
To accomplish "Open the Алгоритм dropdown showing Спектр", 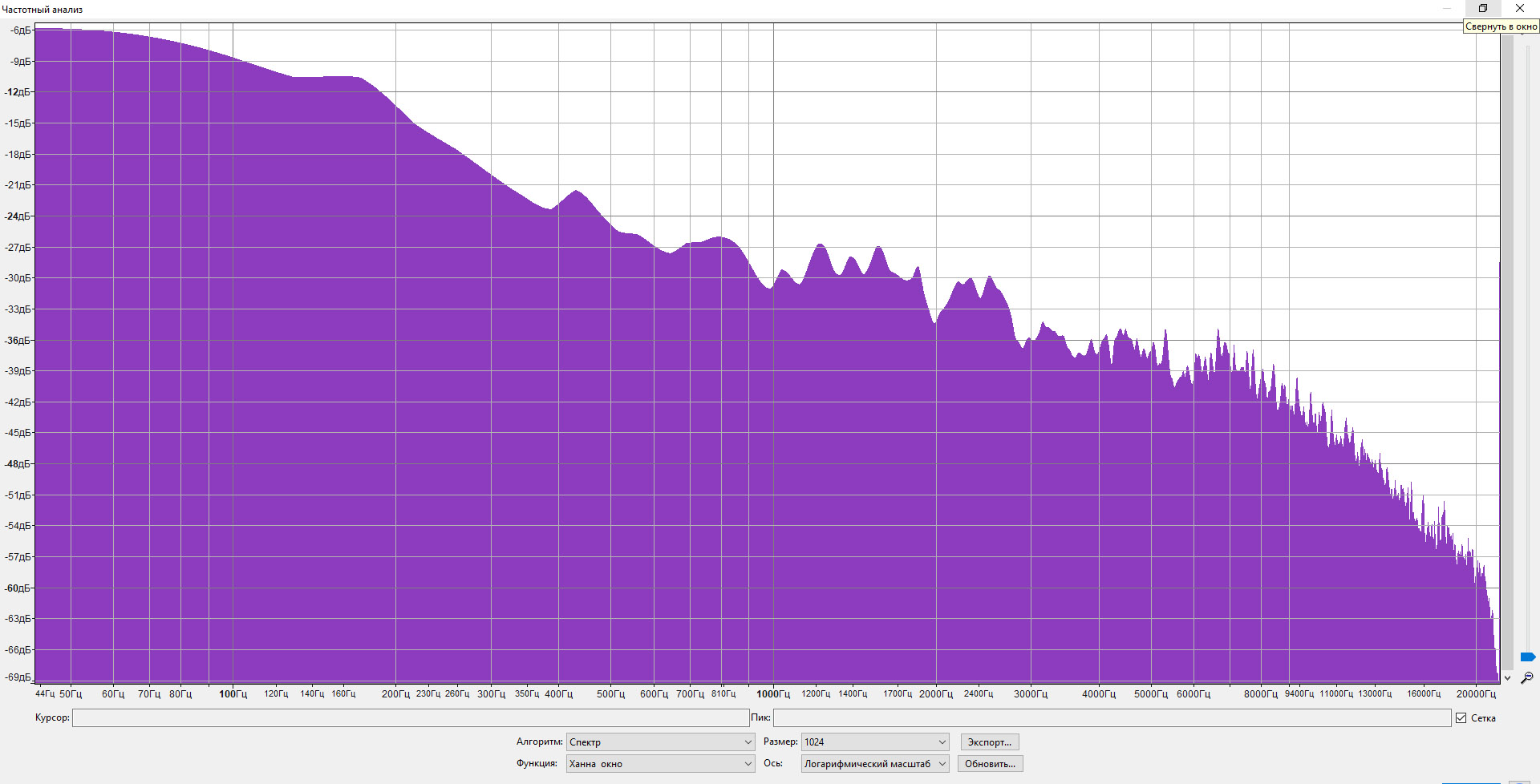I will click(660, 742).
